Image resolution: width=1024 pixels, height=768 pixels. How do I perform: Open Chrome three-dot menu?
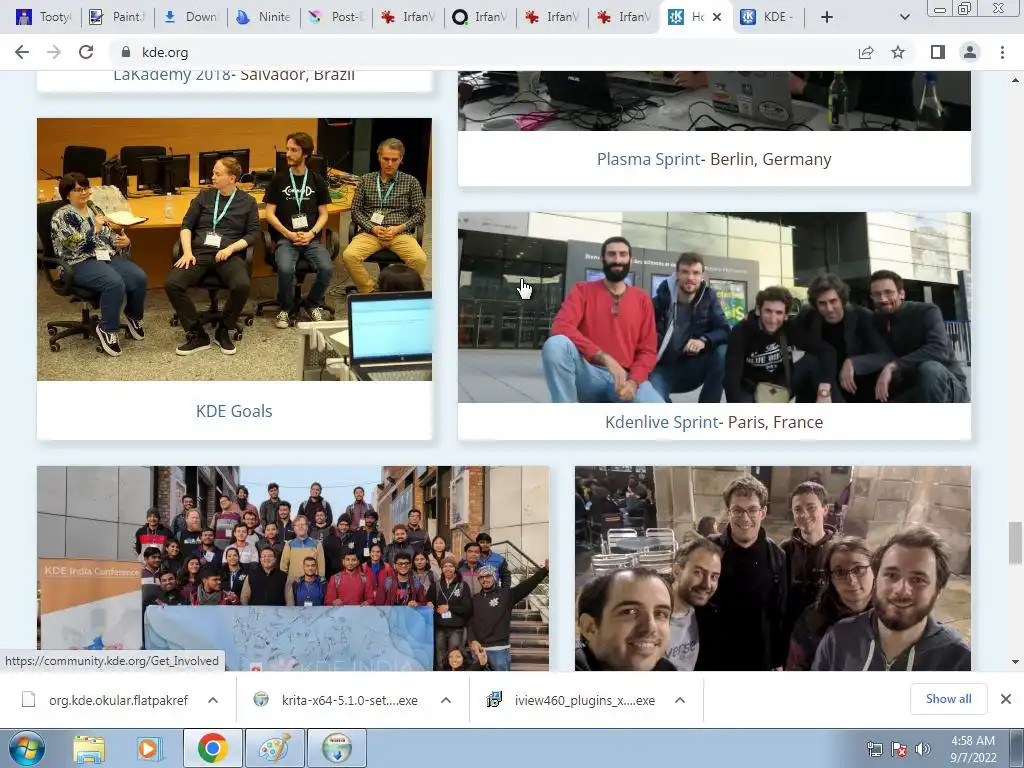click(1002, 52)
